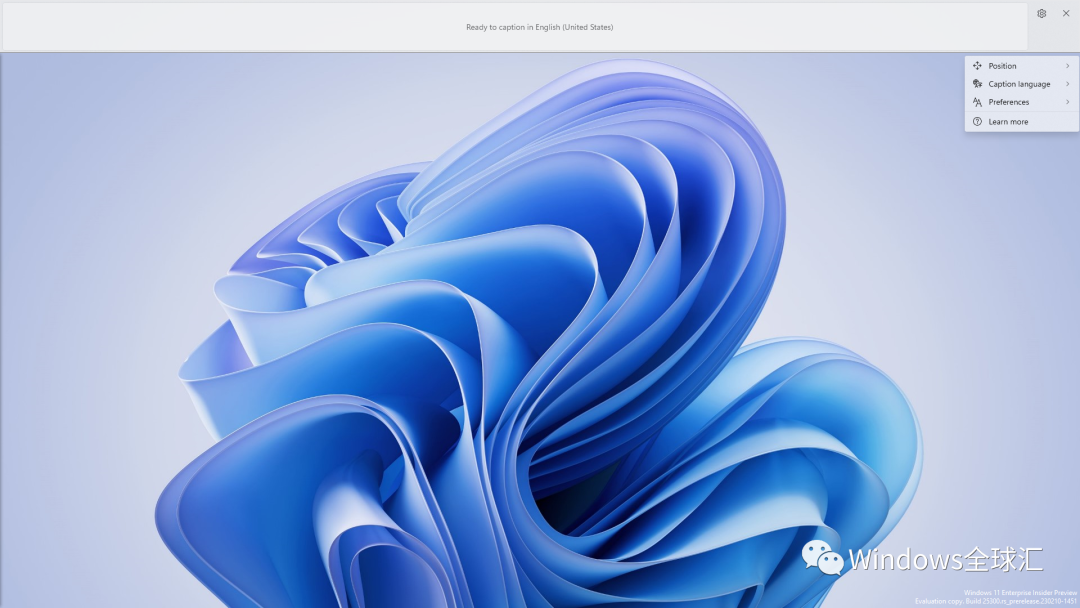Open the Position submenu
1080x608 pixels.
click(1021, 66)
